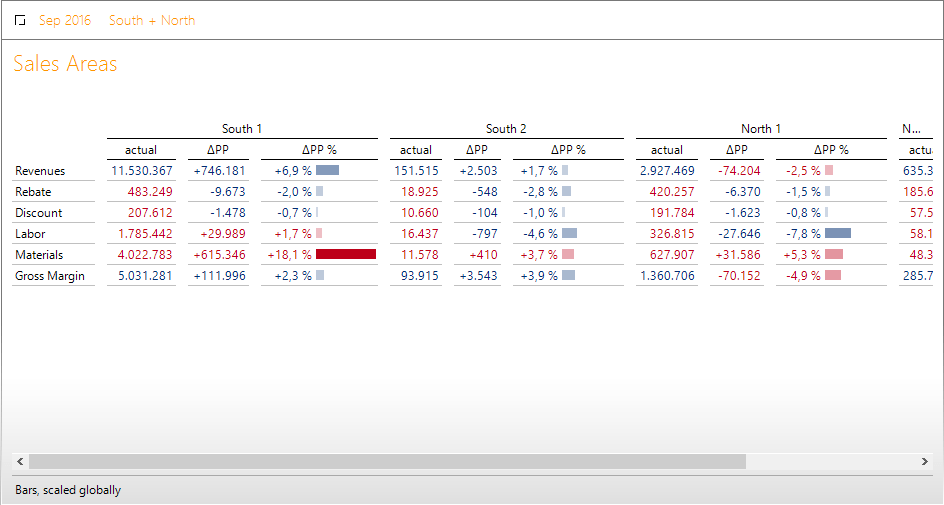Click the Materials pink bar in South 2

click(x=567, y=255)
